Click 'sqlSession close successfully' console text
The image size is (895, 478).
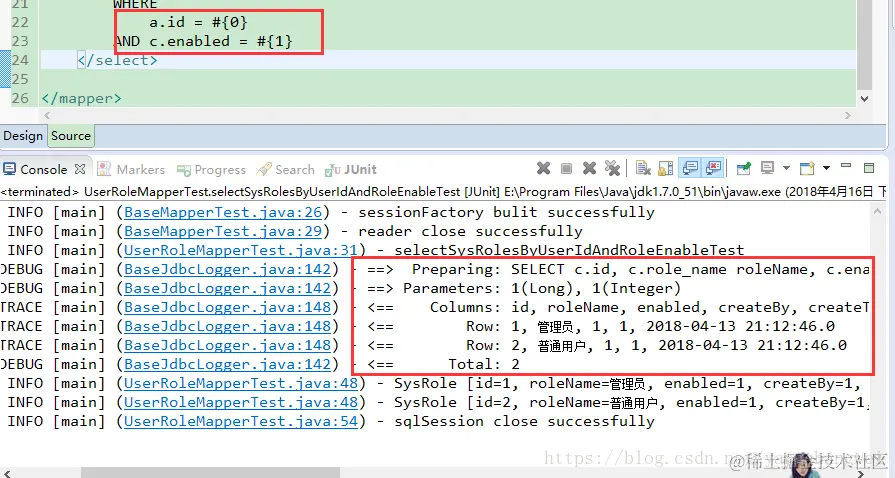pyautogui.click(x=524, y=421)
